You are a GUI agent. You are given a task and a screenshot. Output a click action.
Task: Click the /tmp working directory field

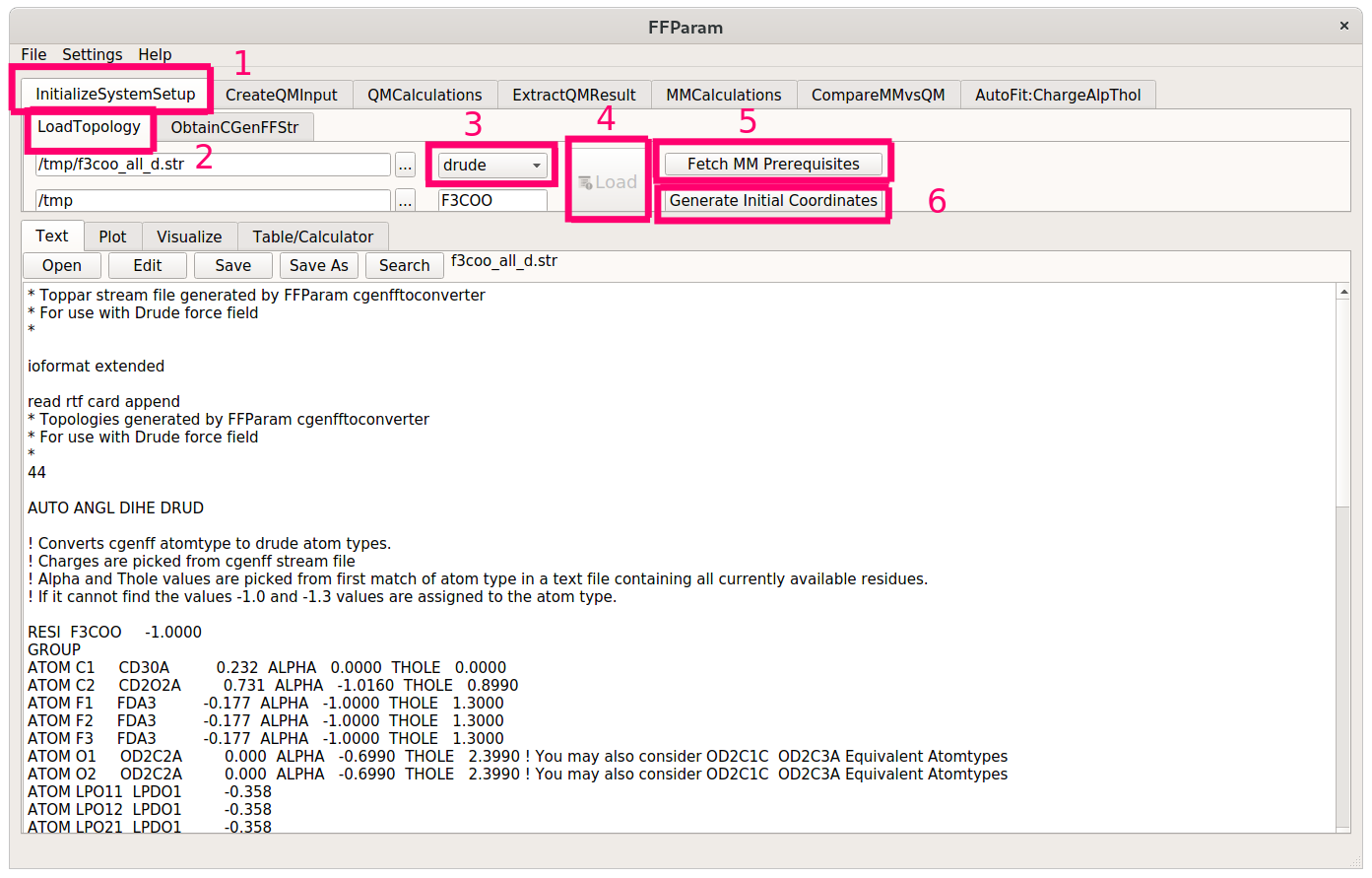(x=213, y=200)
